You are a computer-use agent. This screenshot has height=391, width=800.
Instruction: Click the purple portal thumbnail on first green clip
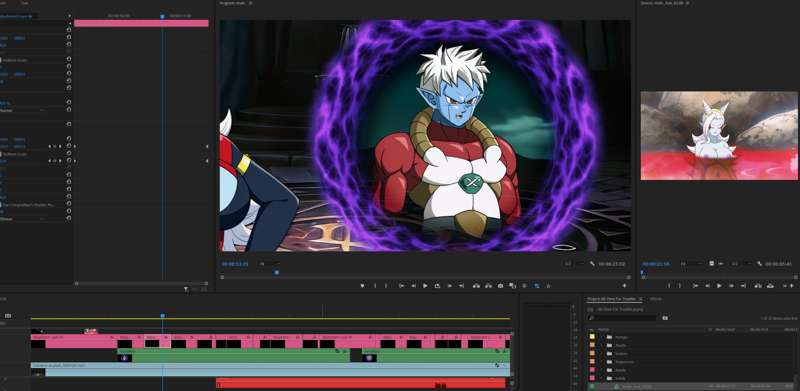coord(124,358)
